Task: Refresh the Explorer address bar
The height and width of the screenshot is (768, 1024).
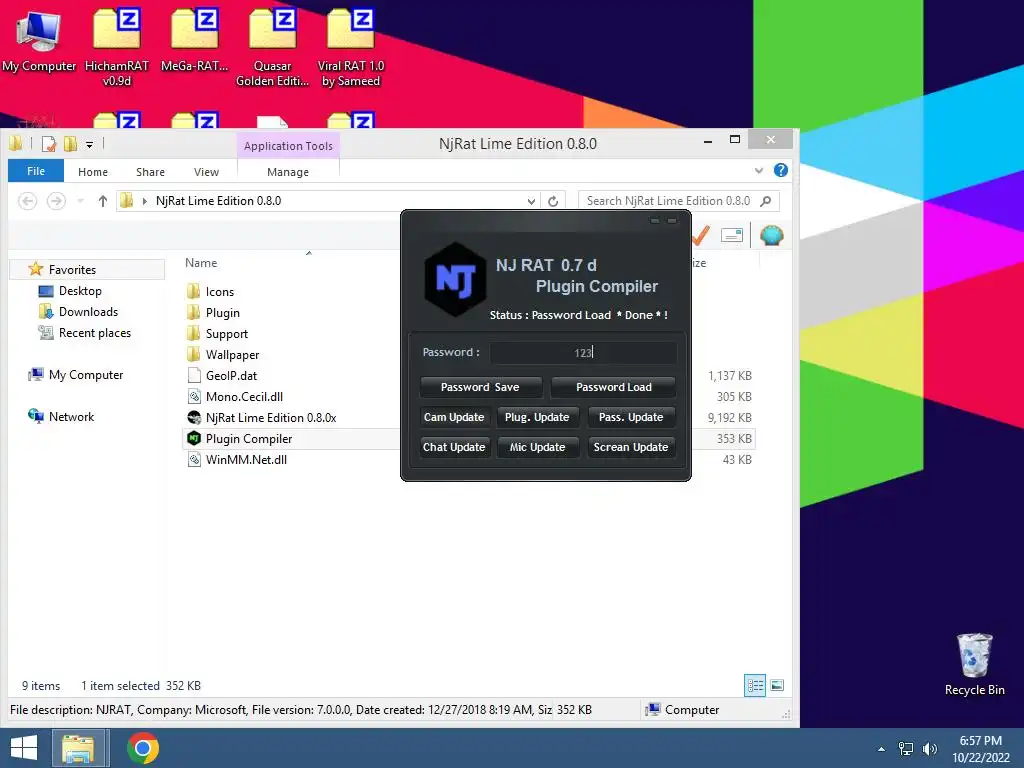Action: coord(553,201)
